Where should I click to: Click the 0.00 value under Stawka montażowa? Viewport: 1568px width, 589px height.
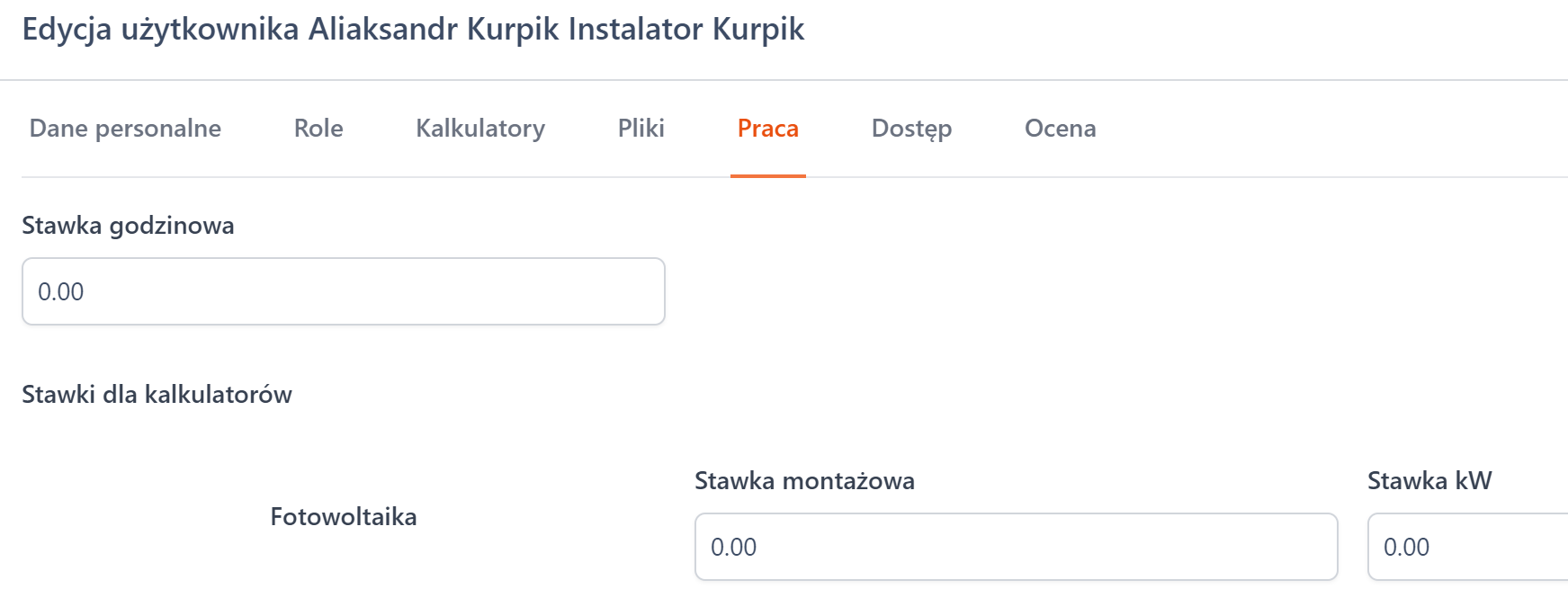pos(733,548)
